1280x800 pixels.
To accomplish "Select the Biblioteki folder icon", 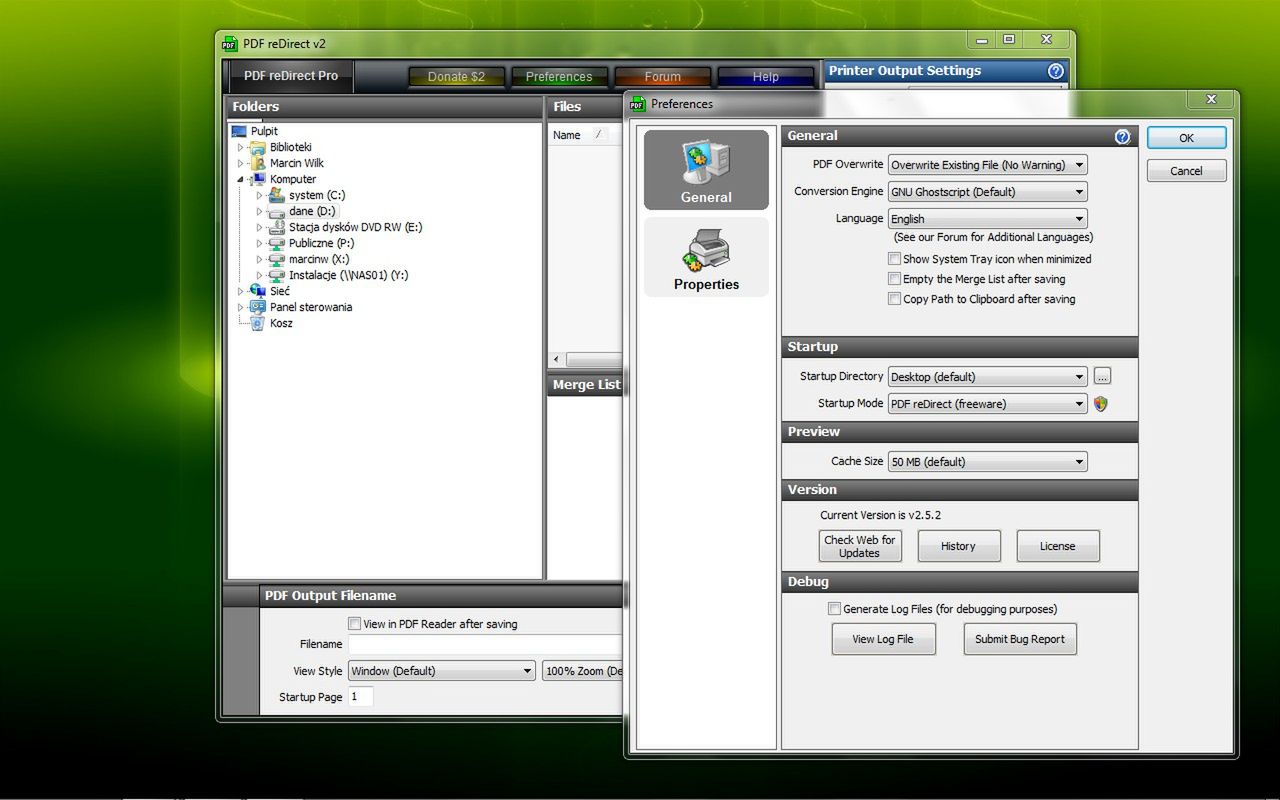I will [258, 147].
